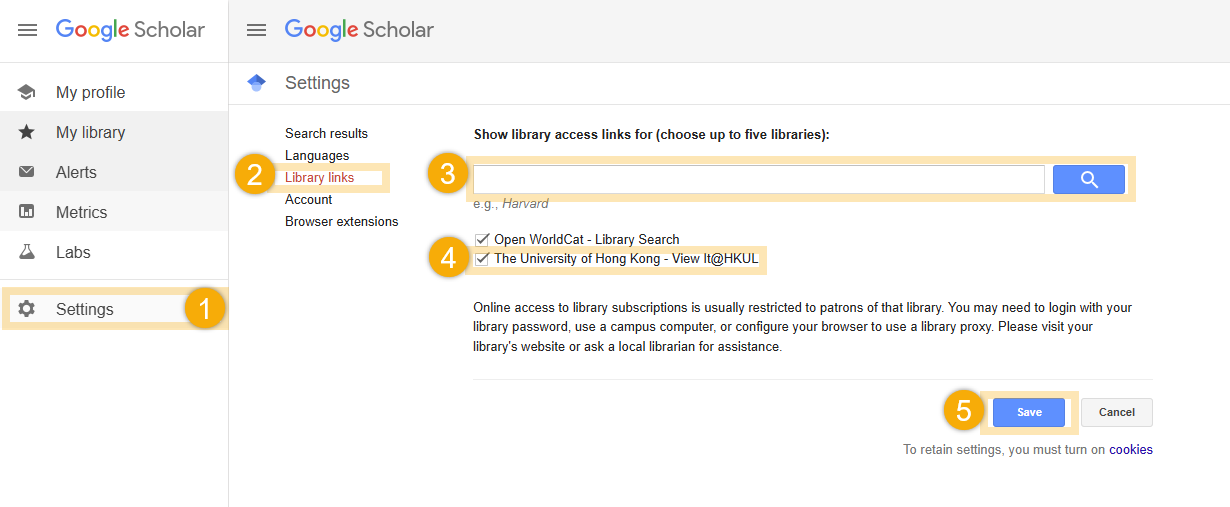1230x507 pixels.
Task: Click the Alerts envelope icon
Action: coord(27,172)
